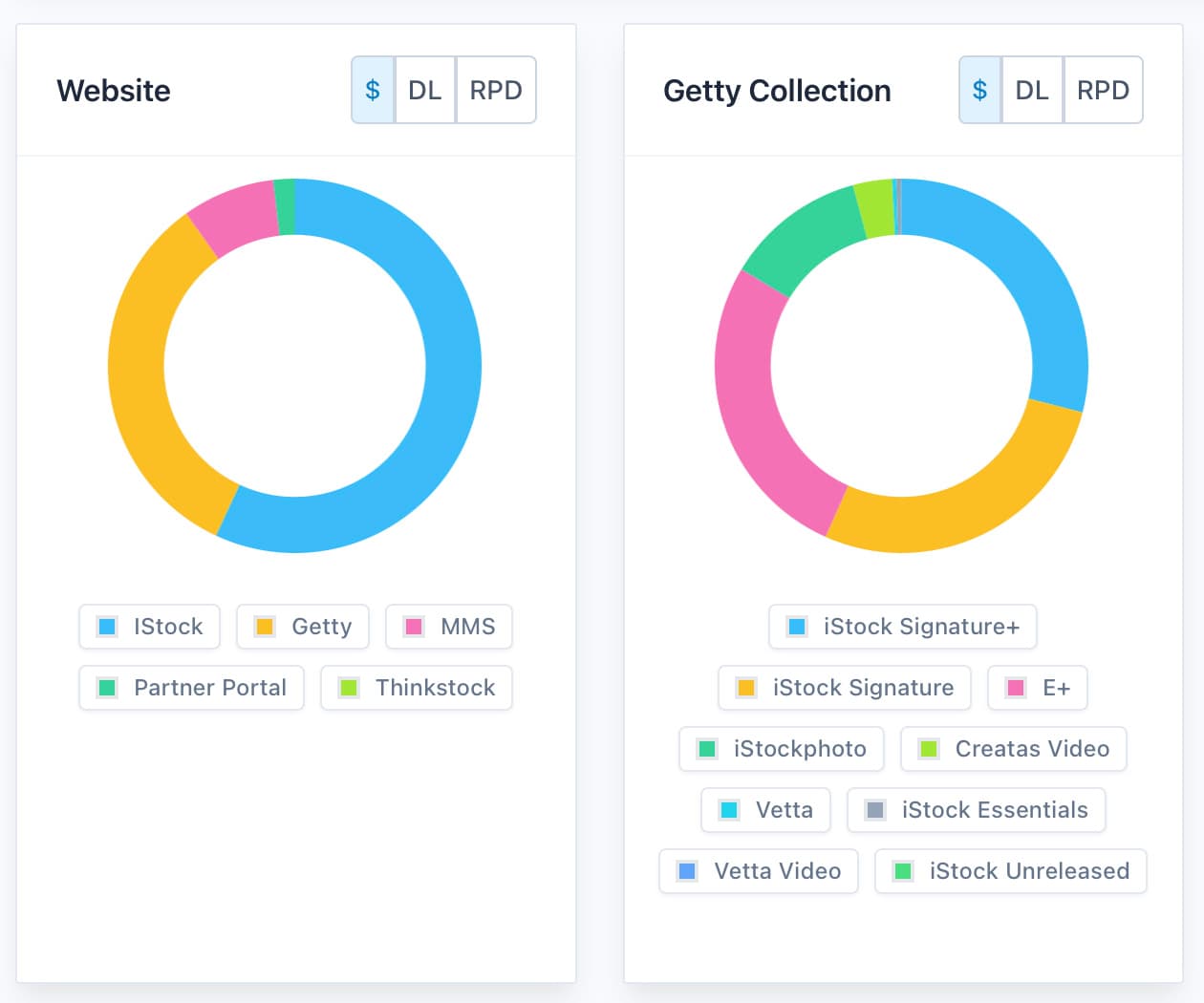Toggle the IStock legend item

[150, 627]
